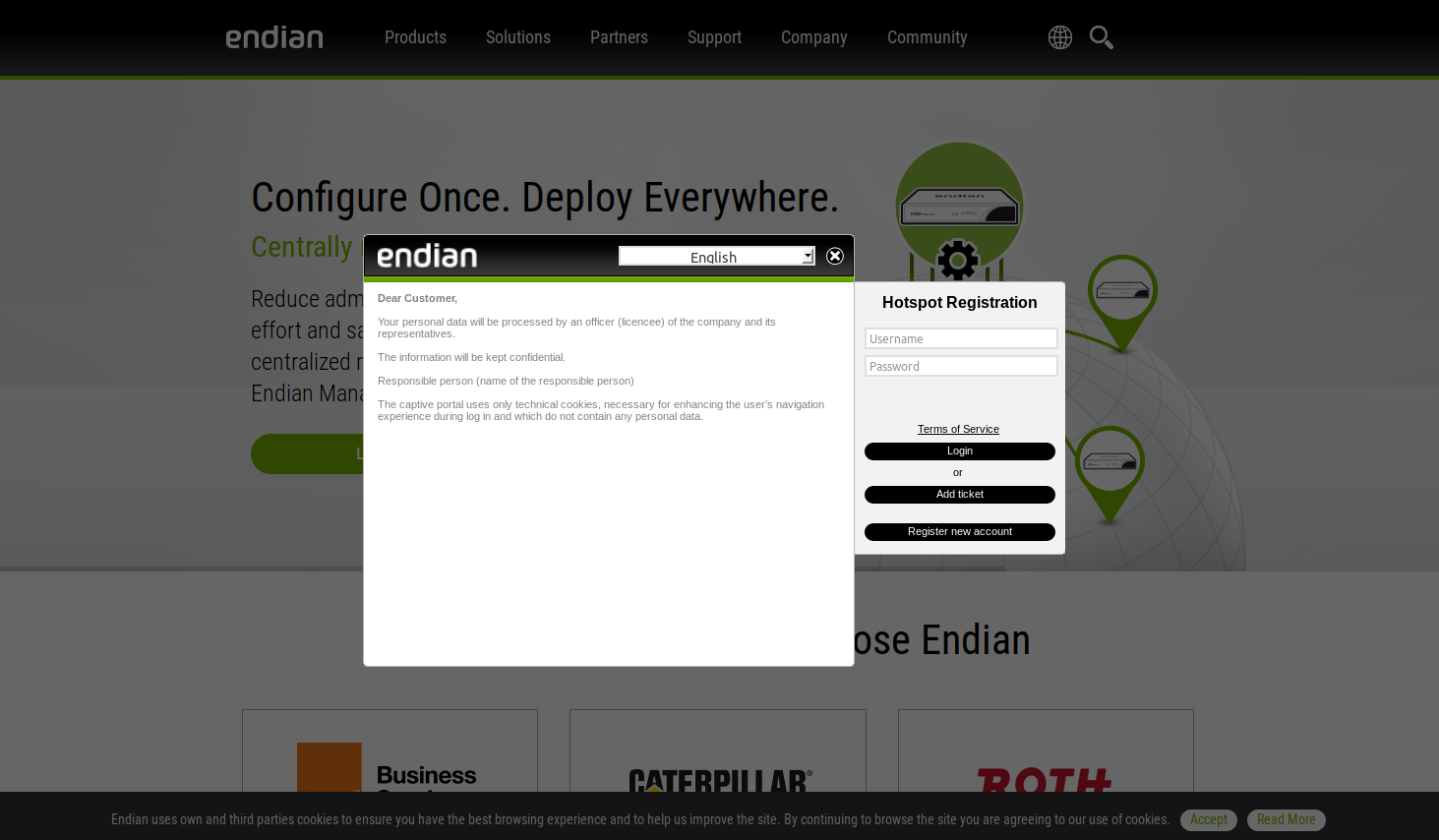
Task: Click the Endian logo in dialog
Action: [427, 256]
